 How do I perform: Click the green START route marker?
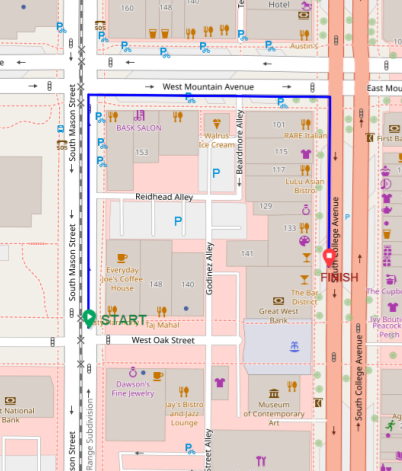(x=89, y=318)
